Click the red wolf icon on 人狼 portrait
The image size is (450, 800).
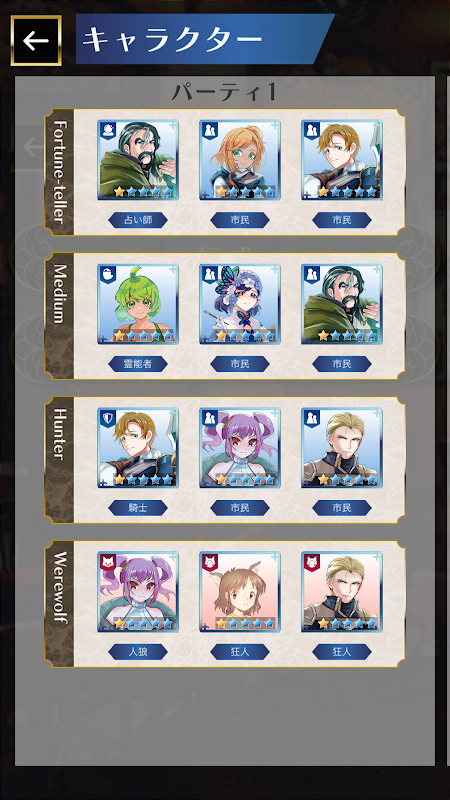coord(108,563)
